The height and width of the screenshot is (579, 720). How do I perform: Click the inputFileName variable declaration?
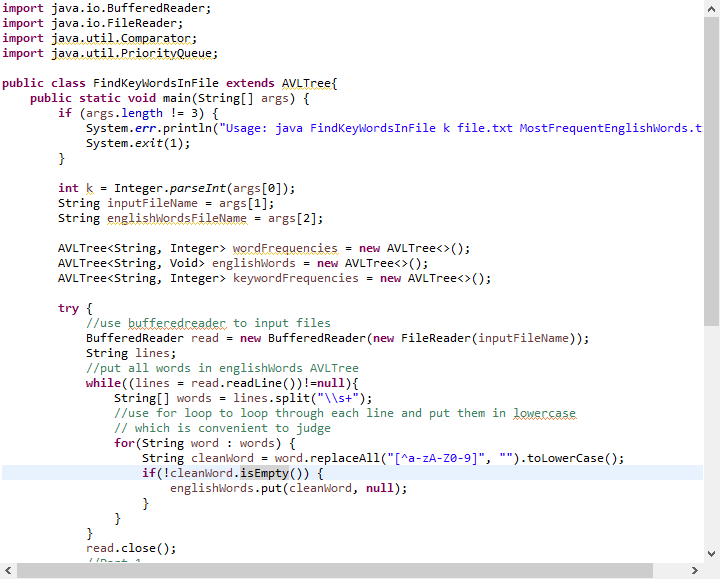coord(152,203)
